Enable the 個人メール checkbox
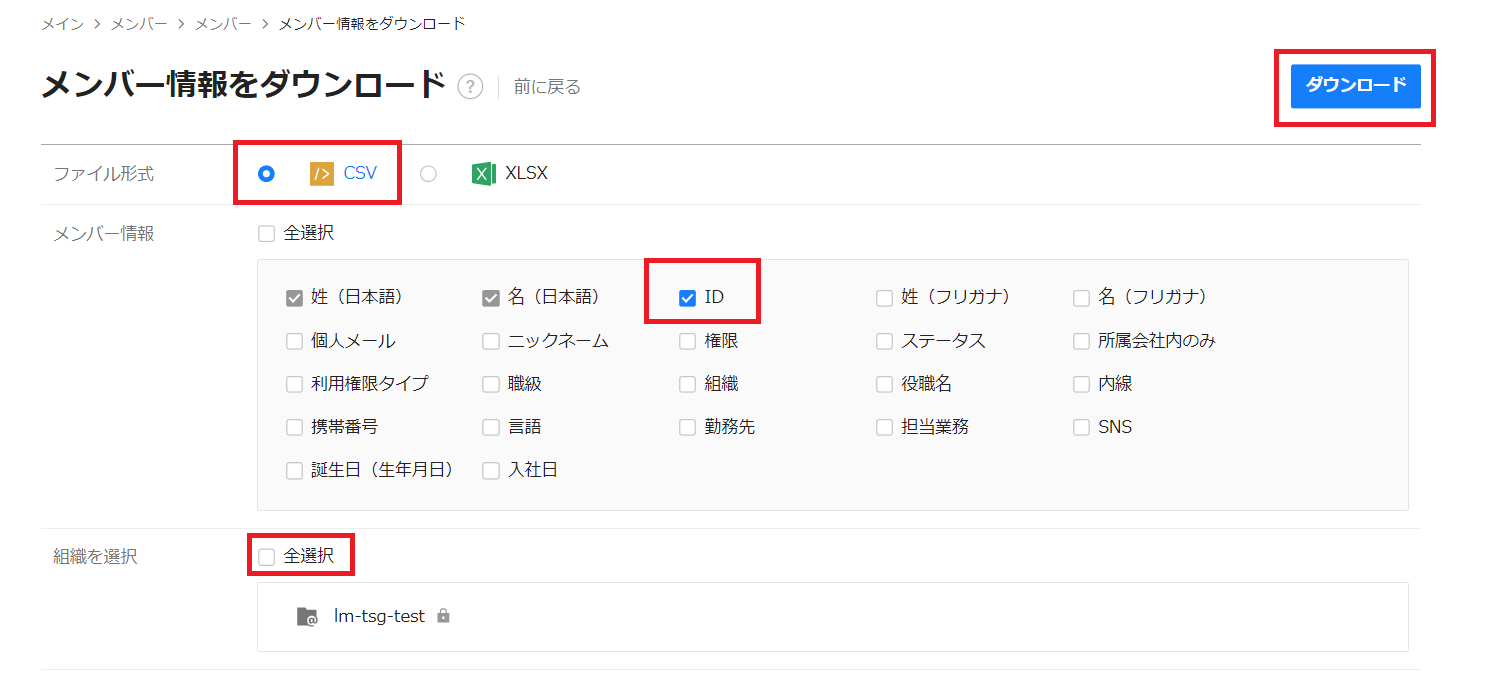This screenshot has width=1489, height=694. pos(294,342)
